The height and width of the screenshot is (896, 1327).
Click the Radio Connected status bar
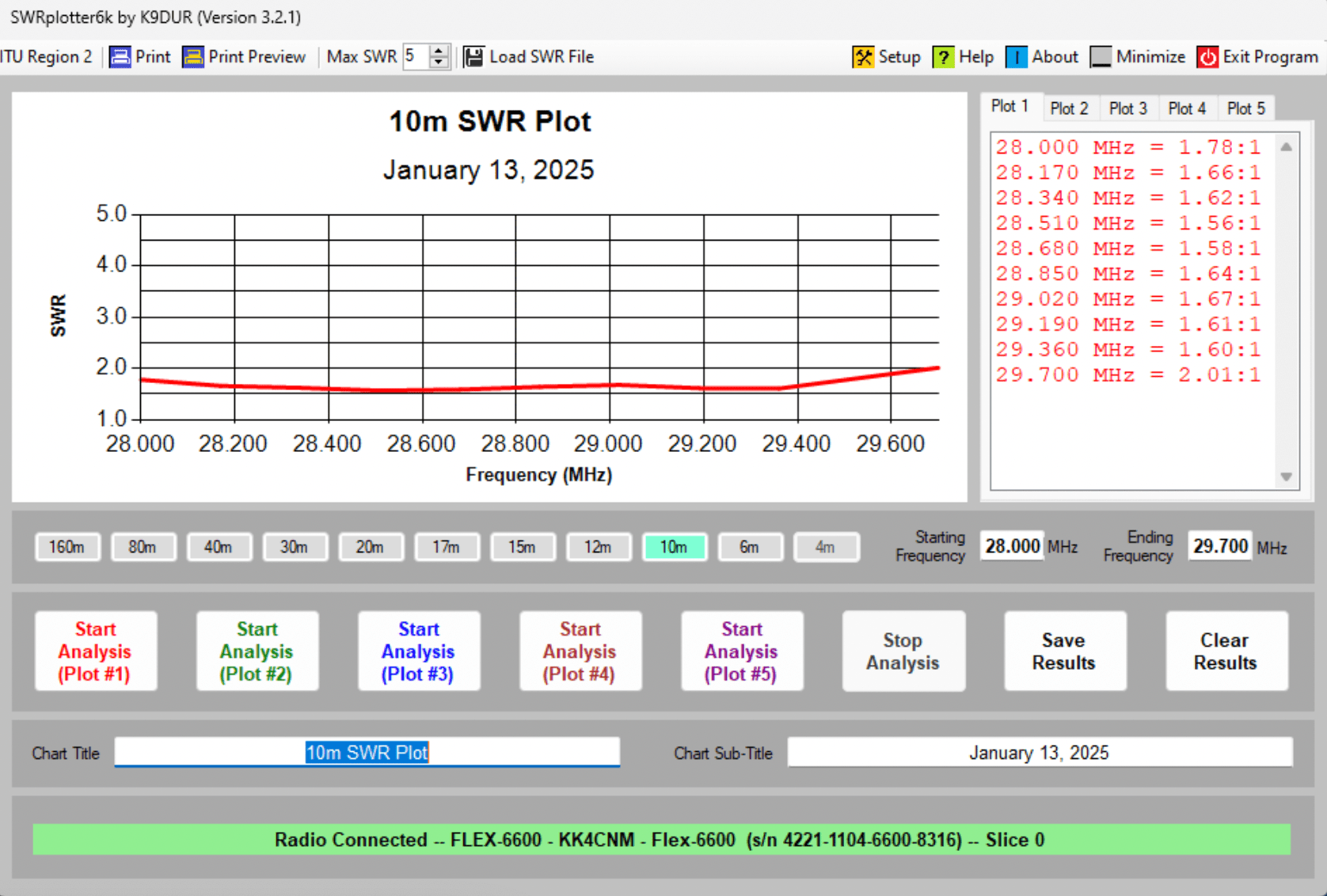pos(661,840)
